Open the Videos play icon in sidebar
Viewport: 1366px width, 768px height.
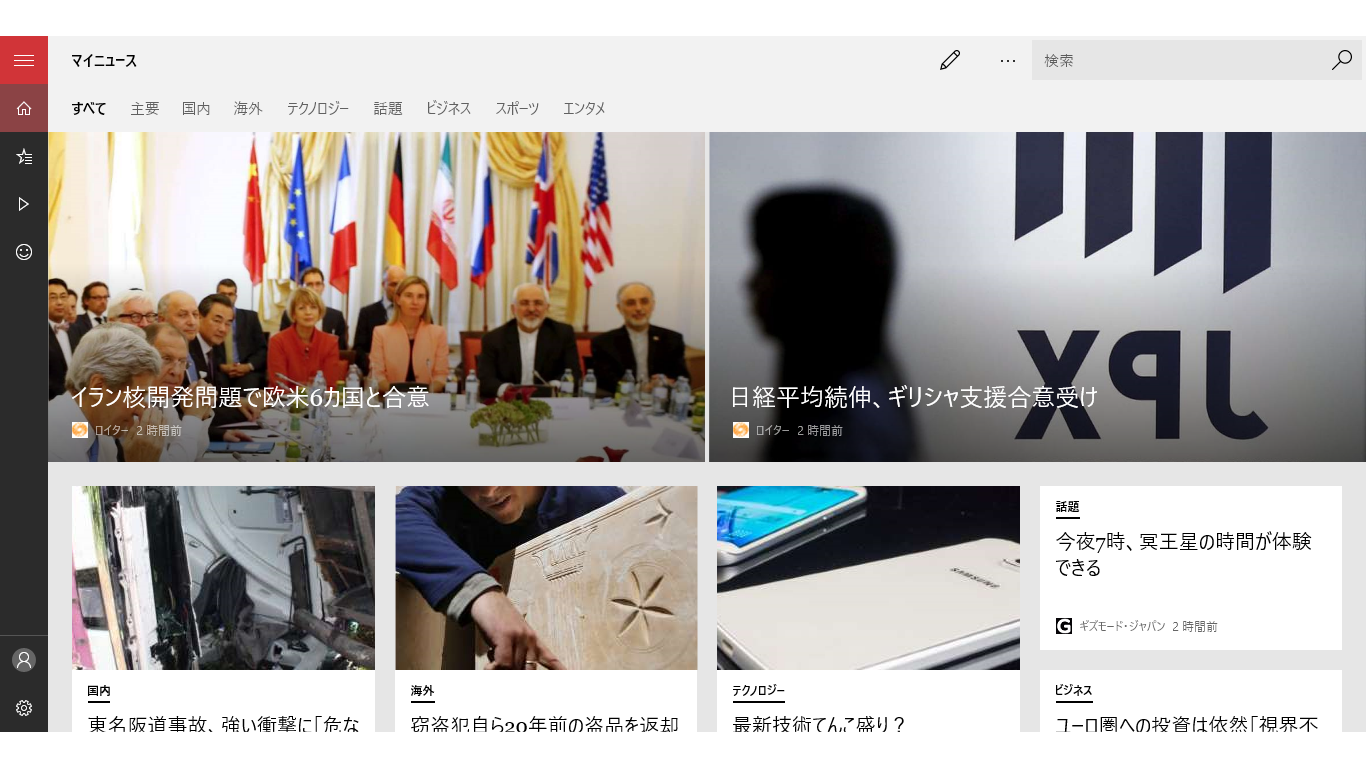(24, 204)
